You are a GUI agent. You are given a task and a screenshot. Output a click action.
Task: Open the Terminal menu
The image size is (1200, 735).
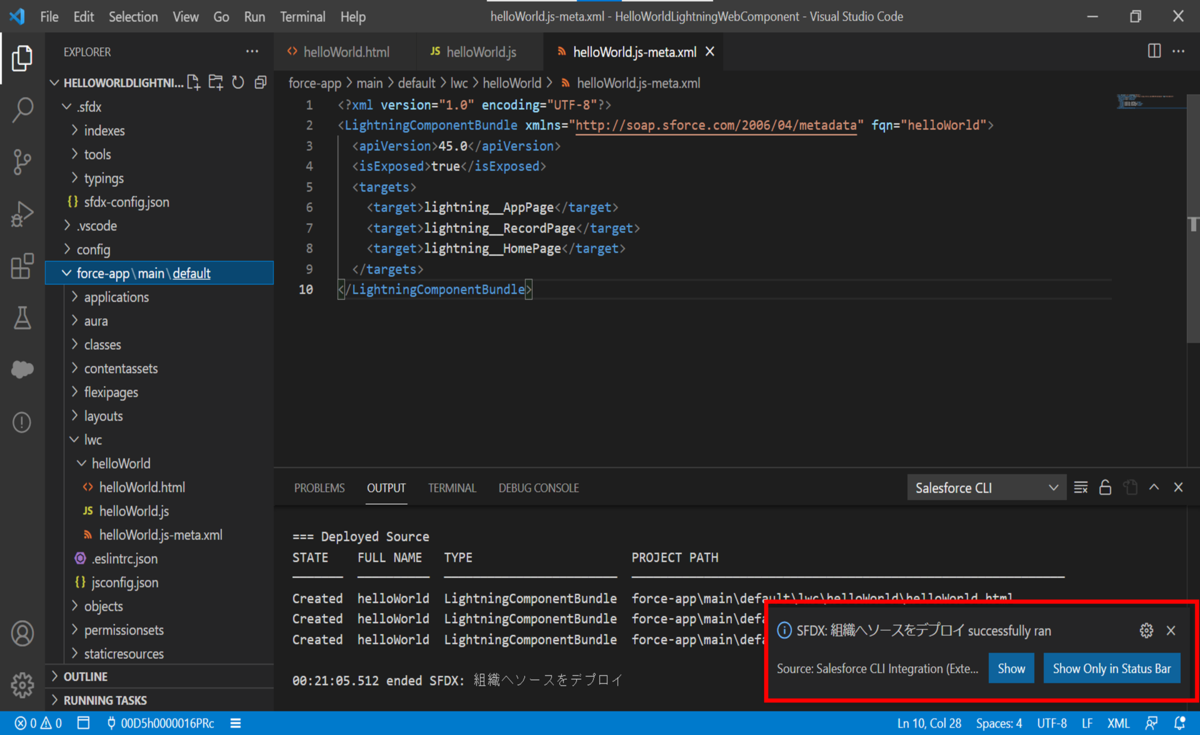point(303,17)
